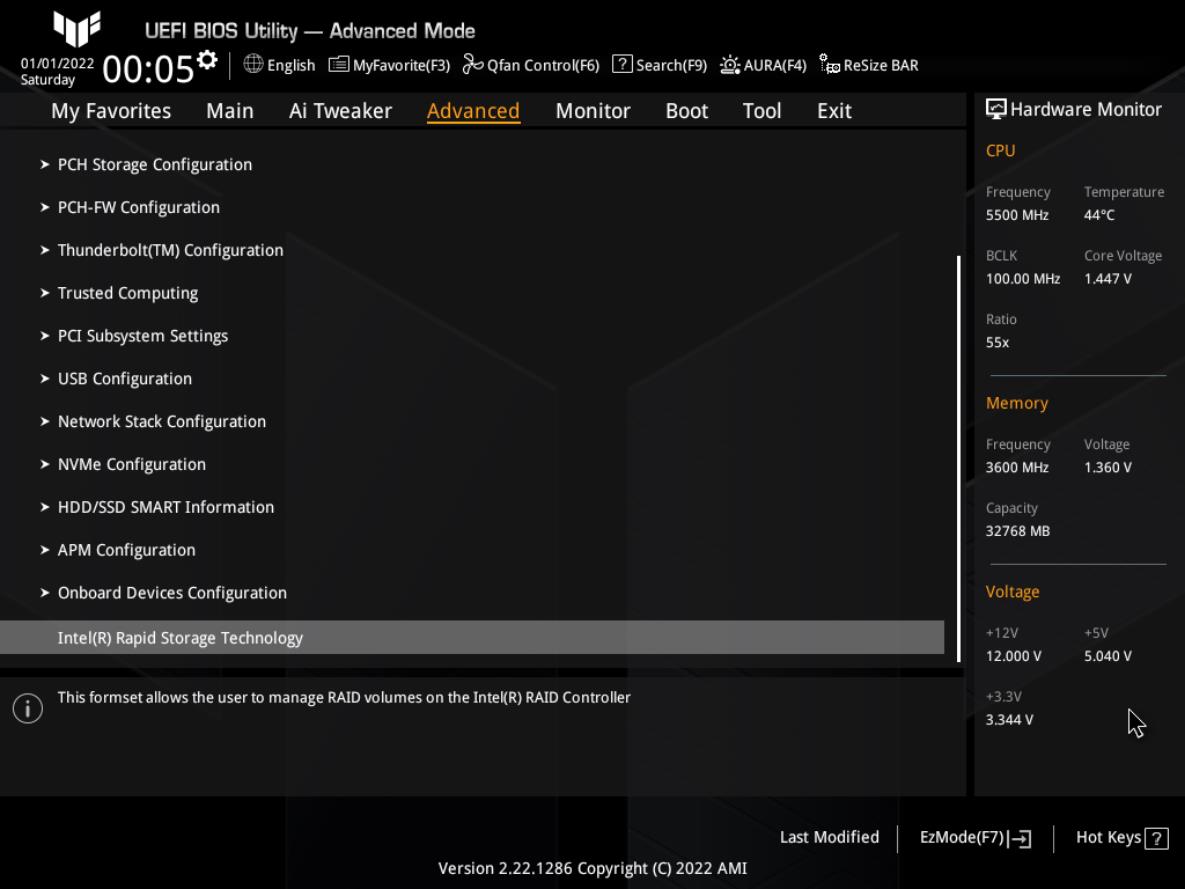Click the Hot Keys question mark icon
This screenshot has width=1185, height=889.
(1157, 839)
